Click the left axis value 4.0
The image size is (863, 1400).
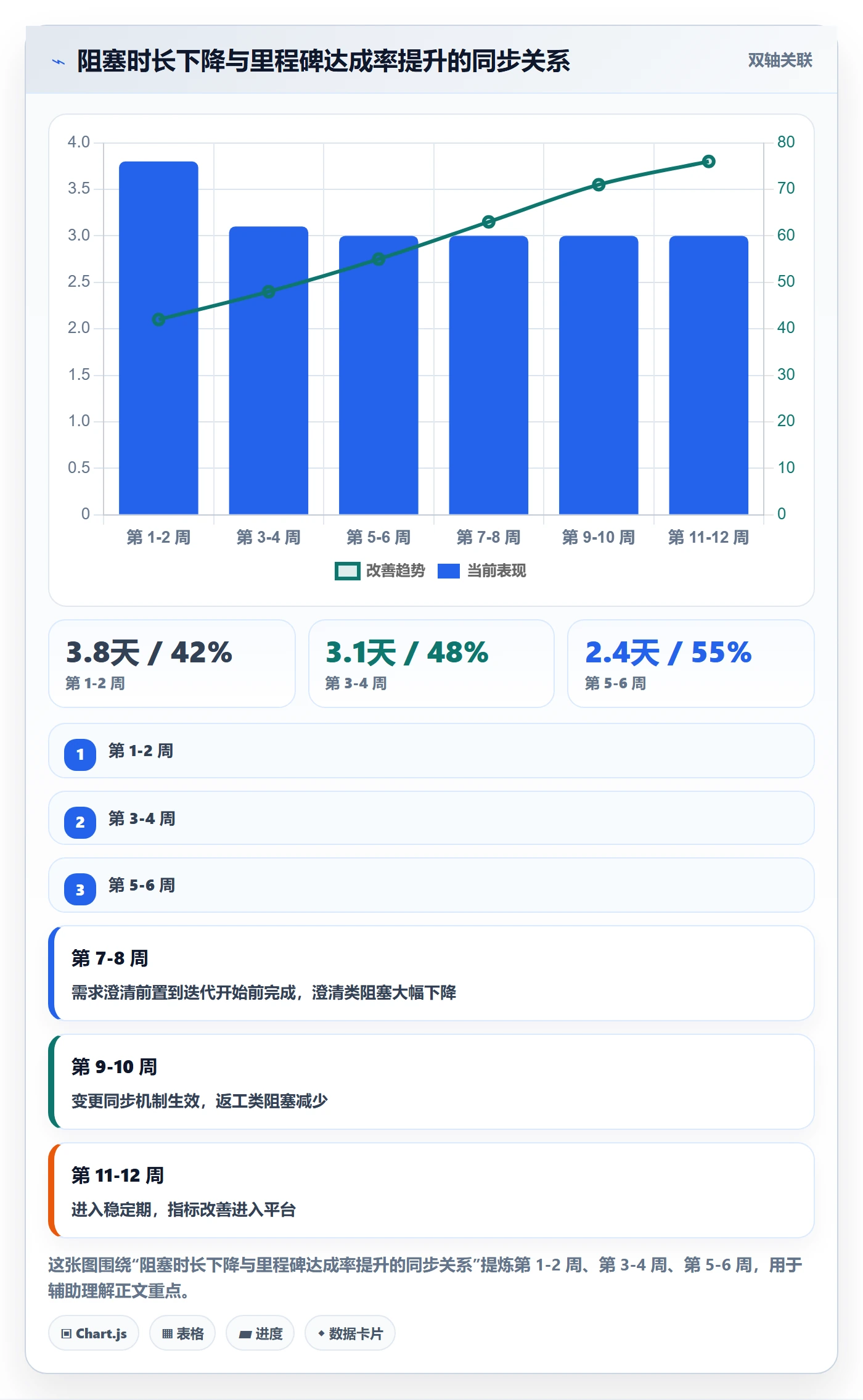click(79, 142)
